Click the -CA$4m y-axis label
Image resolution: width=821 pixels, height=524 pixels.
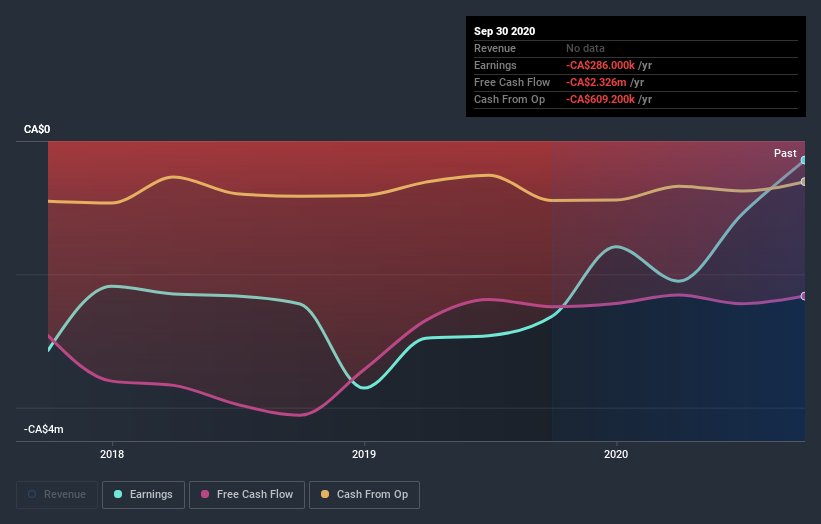[43, 429]
